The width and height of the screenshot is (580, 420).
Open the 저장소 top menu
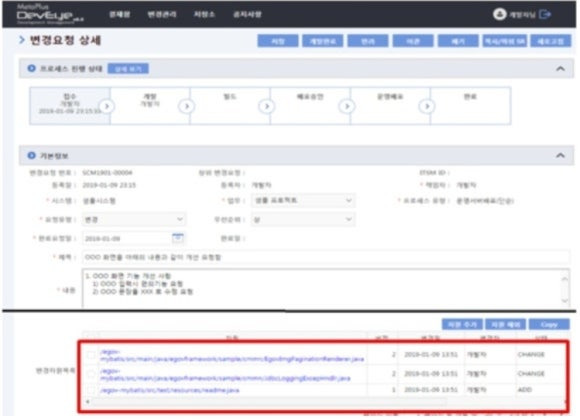click(204, 14)
